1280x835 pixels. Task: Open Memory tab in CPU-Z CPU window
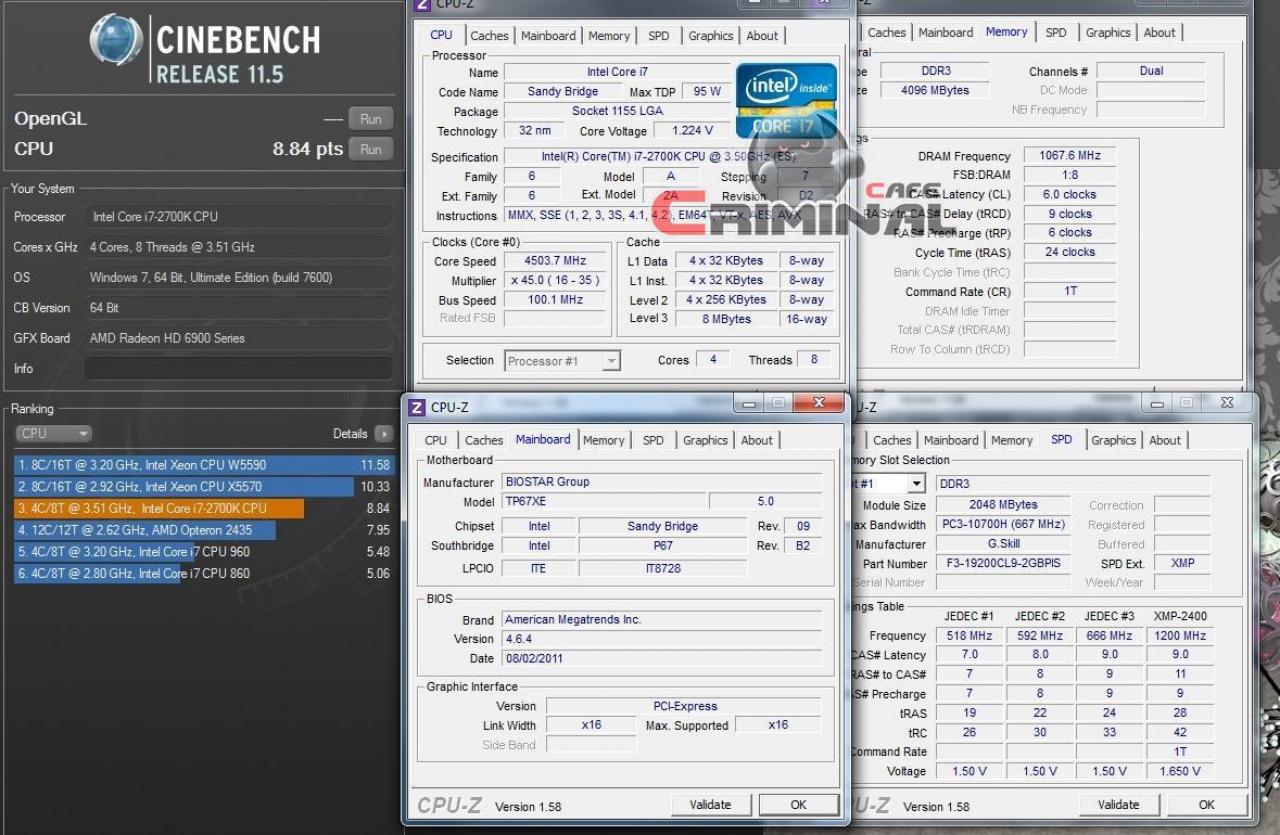click(x=609, y=36)
